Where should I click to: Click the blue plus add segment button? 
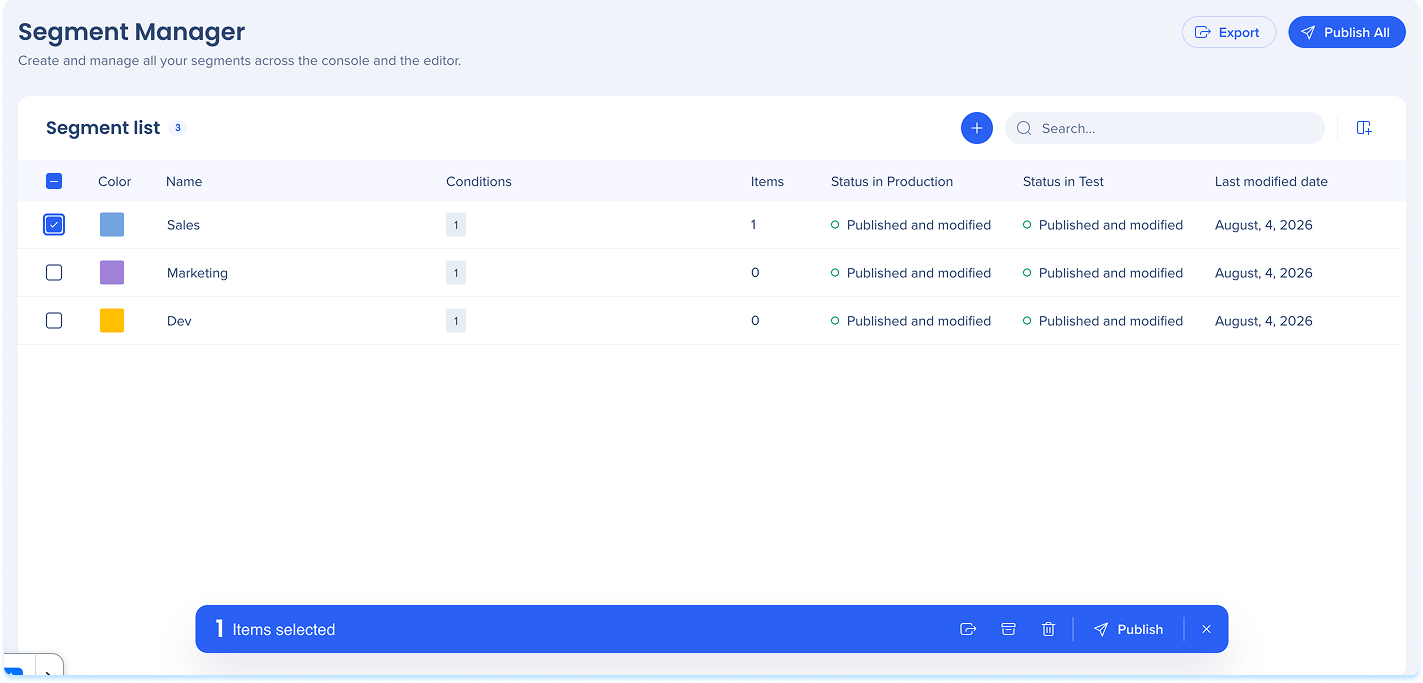click(977, 128)
